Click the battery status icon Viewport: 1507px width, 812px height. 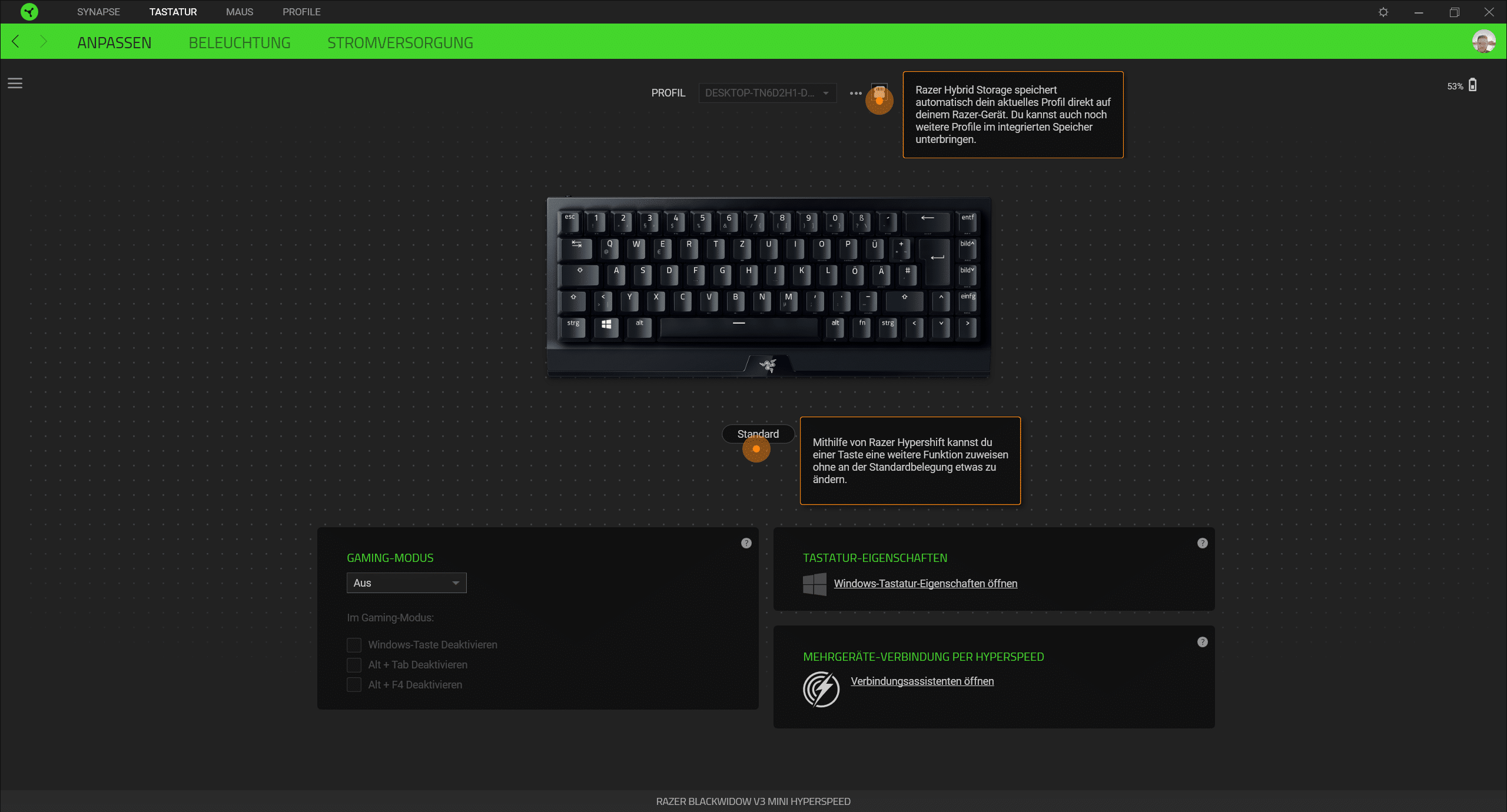coord(1472,85)
